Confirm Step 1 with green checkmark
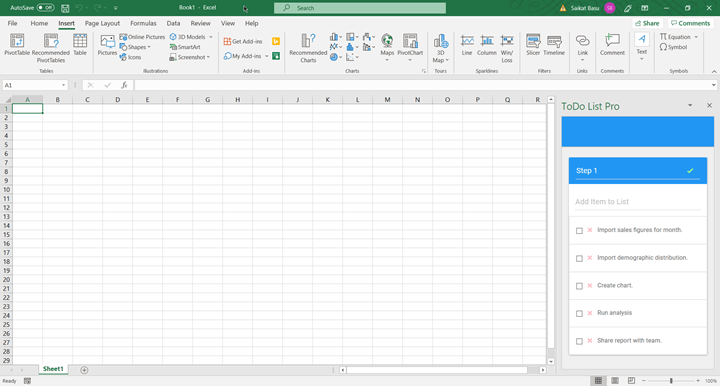This screenshot has width=720, height=386. point(690,171)
